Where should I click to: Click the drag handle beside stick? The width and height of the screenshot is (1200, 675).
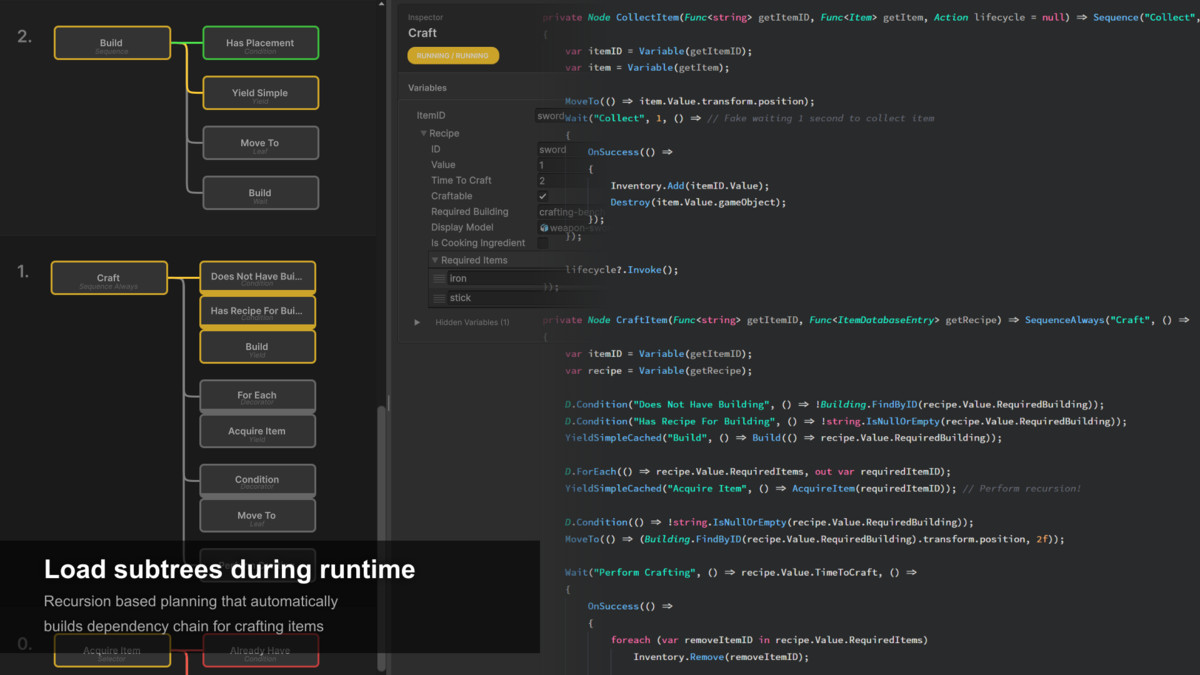pos(437,296)
